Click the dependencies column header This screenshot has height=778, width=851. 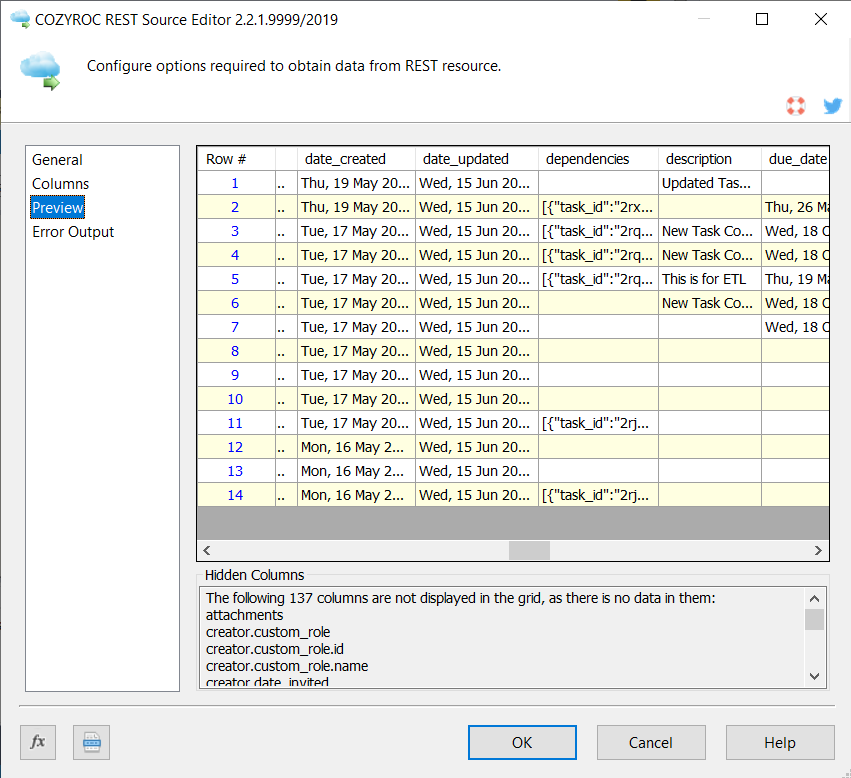click(597, 158)
